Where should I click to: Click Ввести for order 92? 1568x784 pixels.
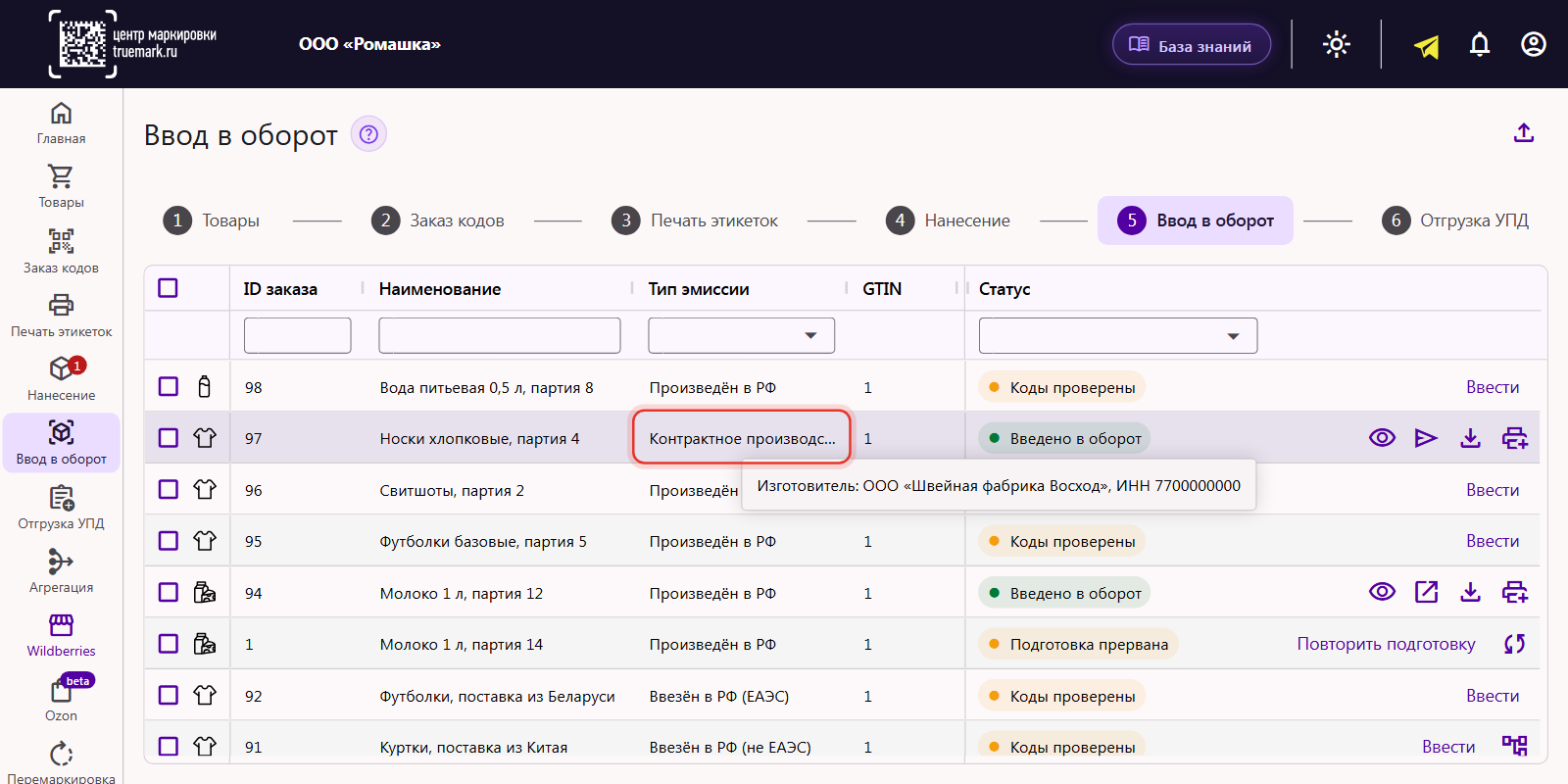tap(1493, 696)
